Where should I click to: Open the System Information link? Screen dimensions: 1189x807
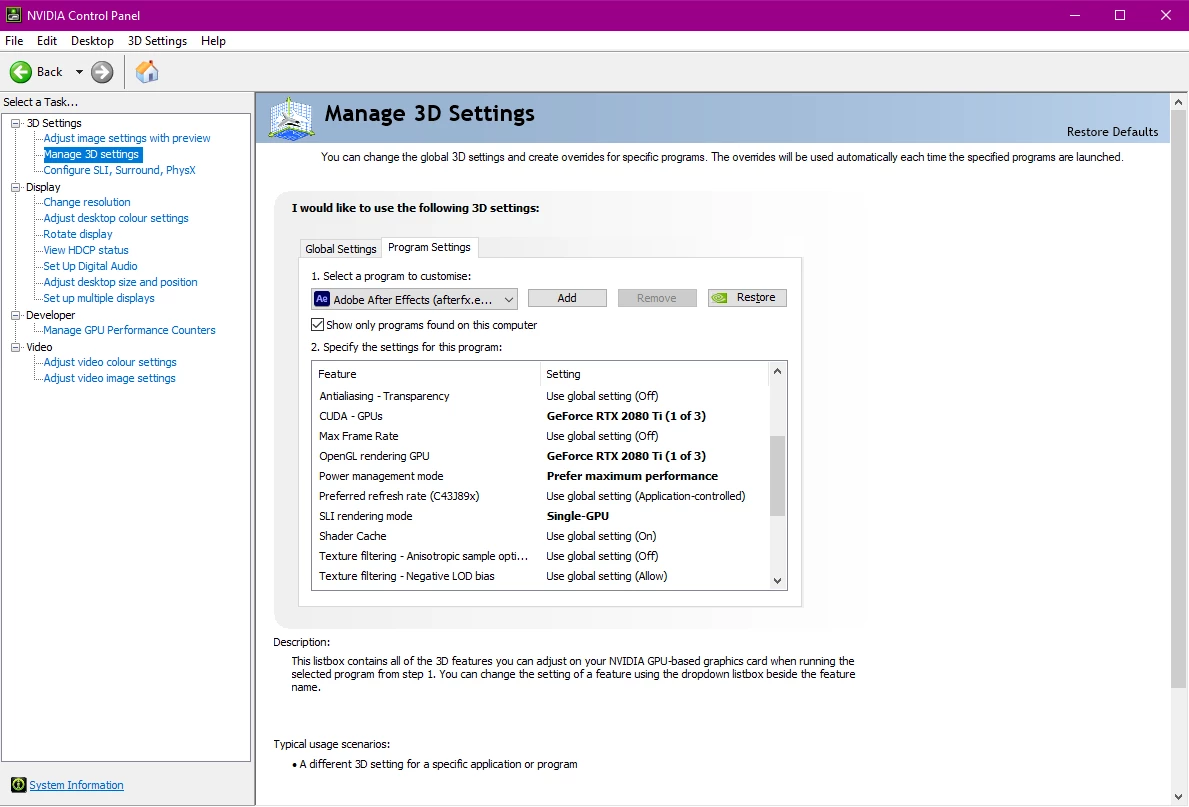coord(76,785)
